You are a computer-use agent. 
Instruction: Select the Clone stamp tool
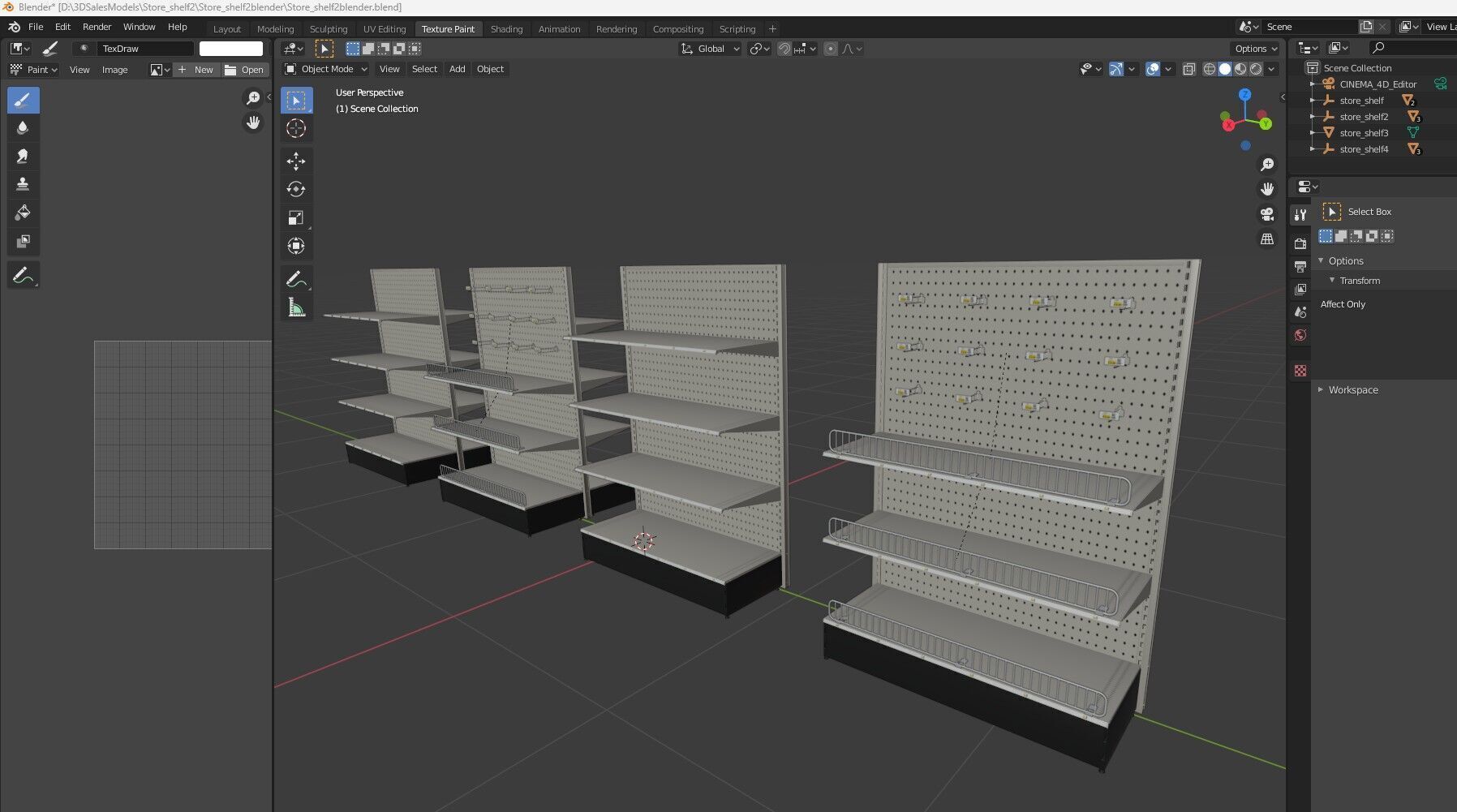pos(23,185)
